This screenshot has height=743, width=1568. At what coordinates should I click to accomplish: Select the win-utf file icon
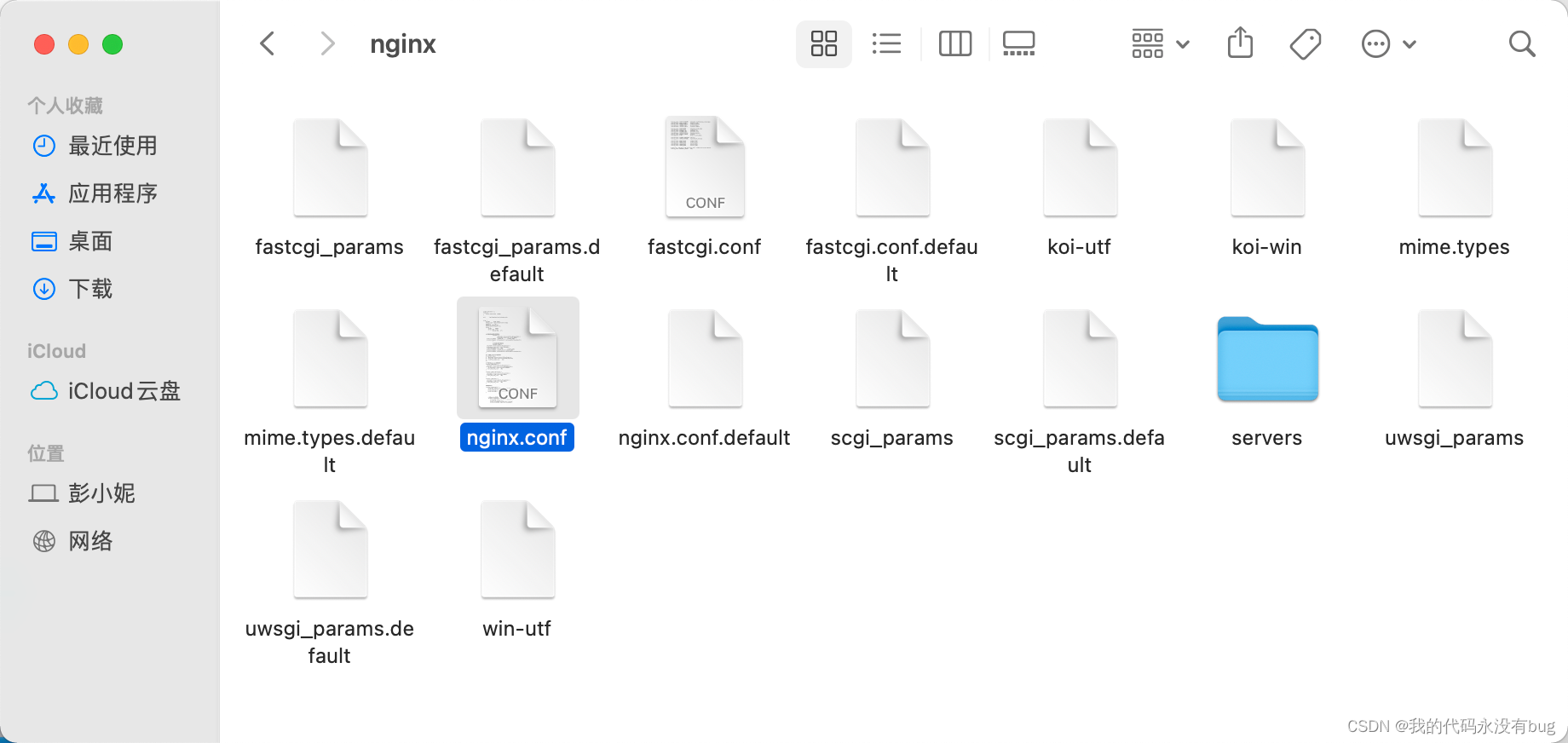pos(518,550)
